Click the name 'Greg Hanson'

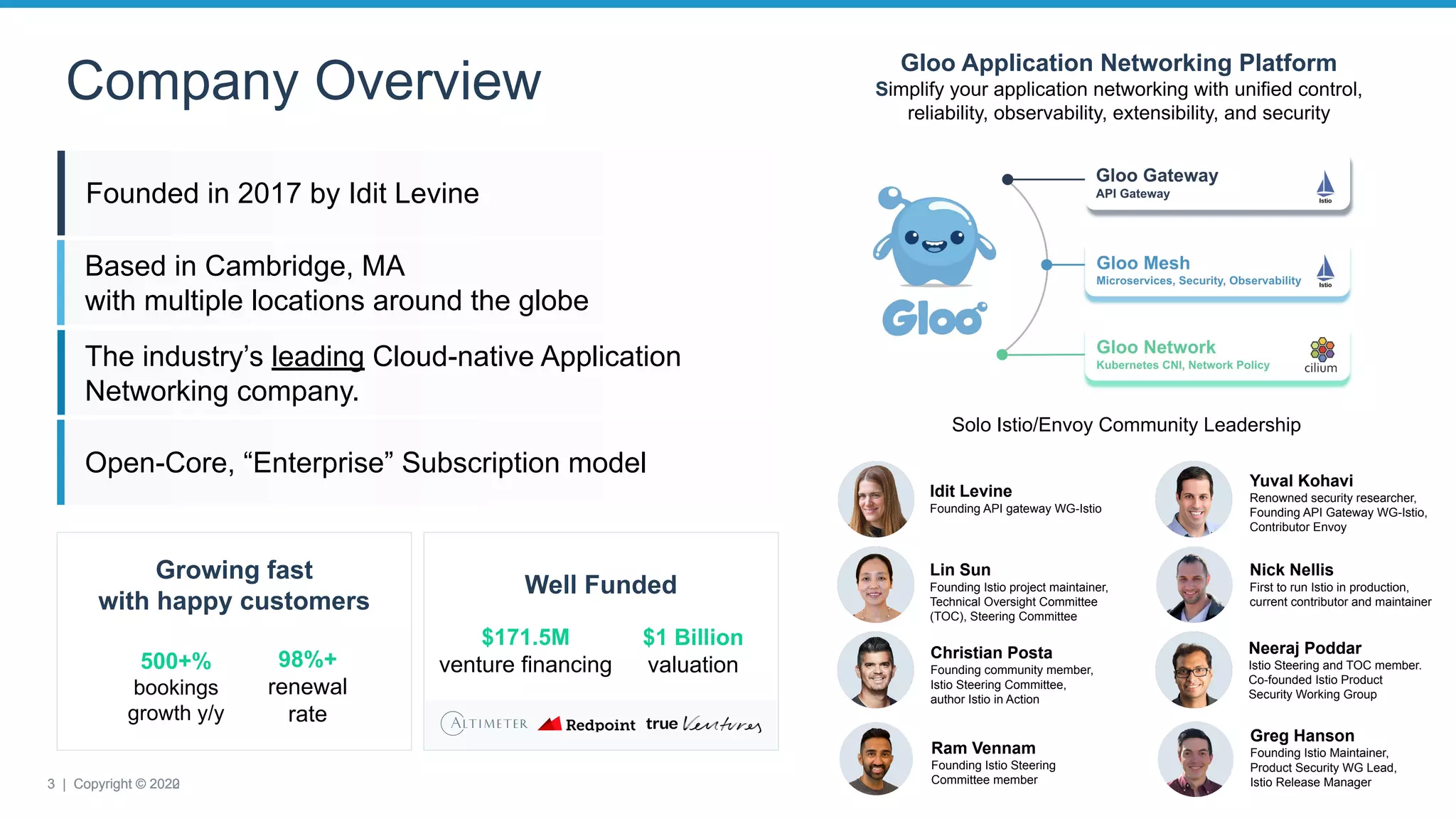1302,736
